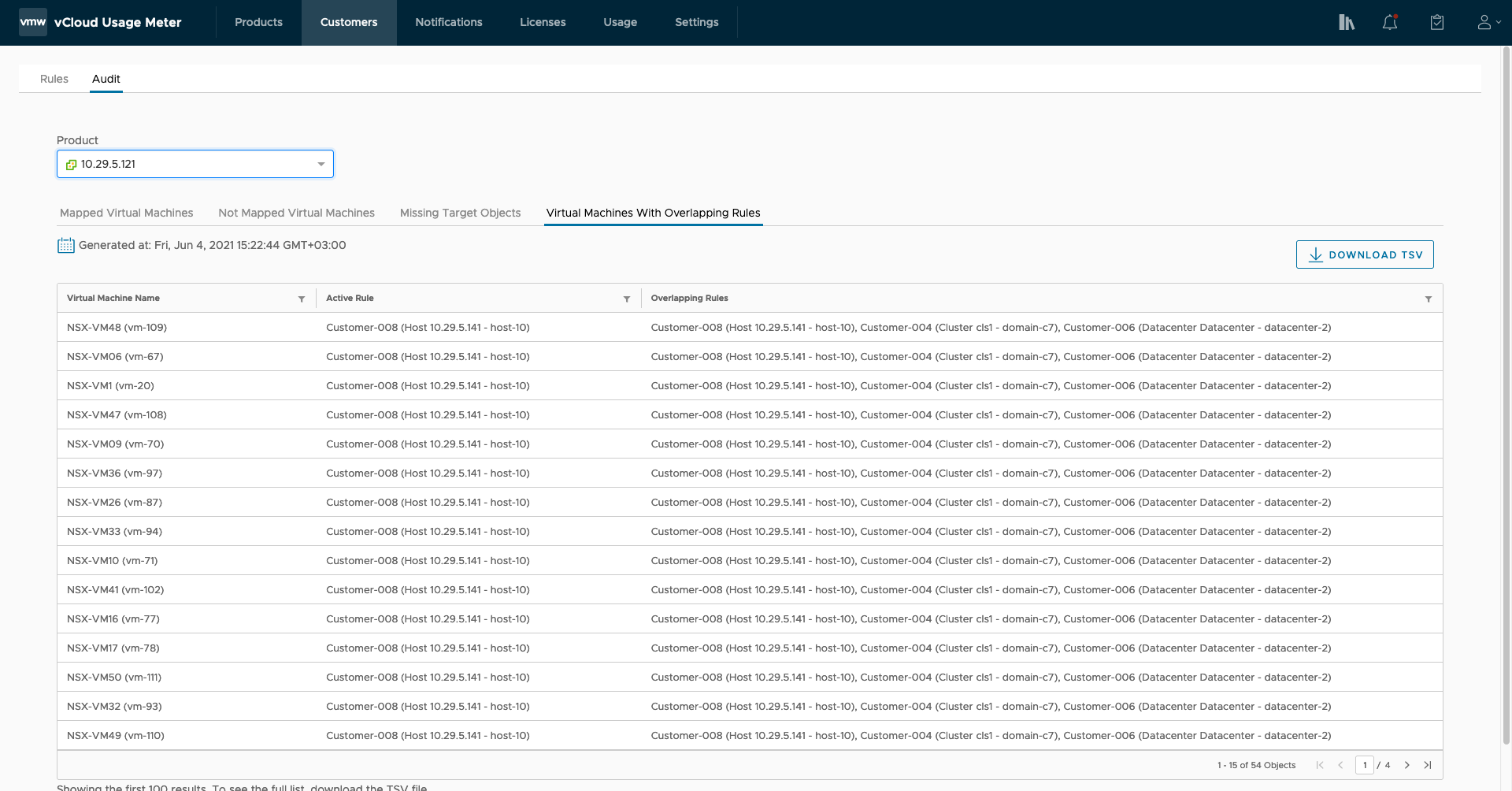1512x791 pixels.
Task: Open the Licenses menu
Action: click(x=543, y=22)
